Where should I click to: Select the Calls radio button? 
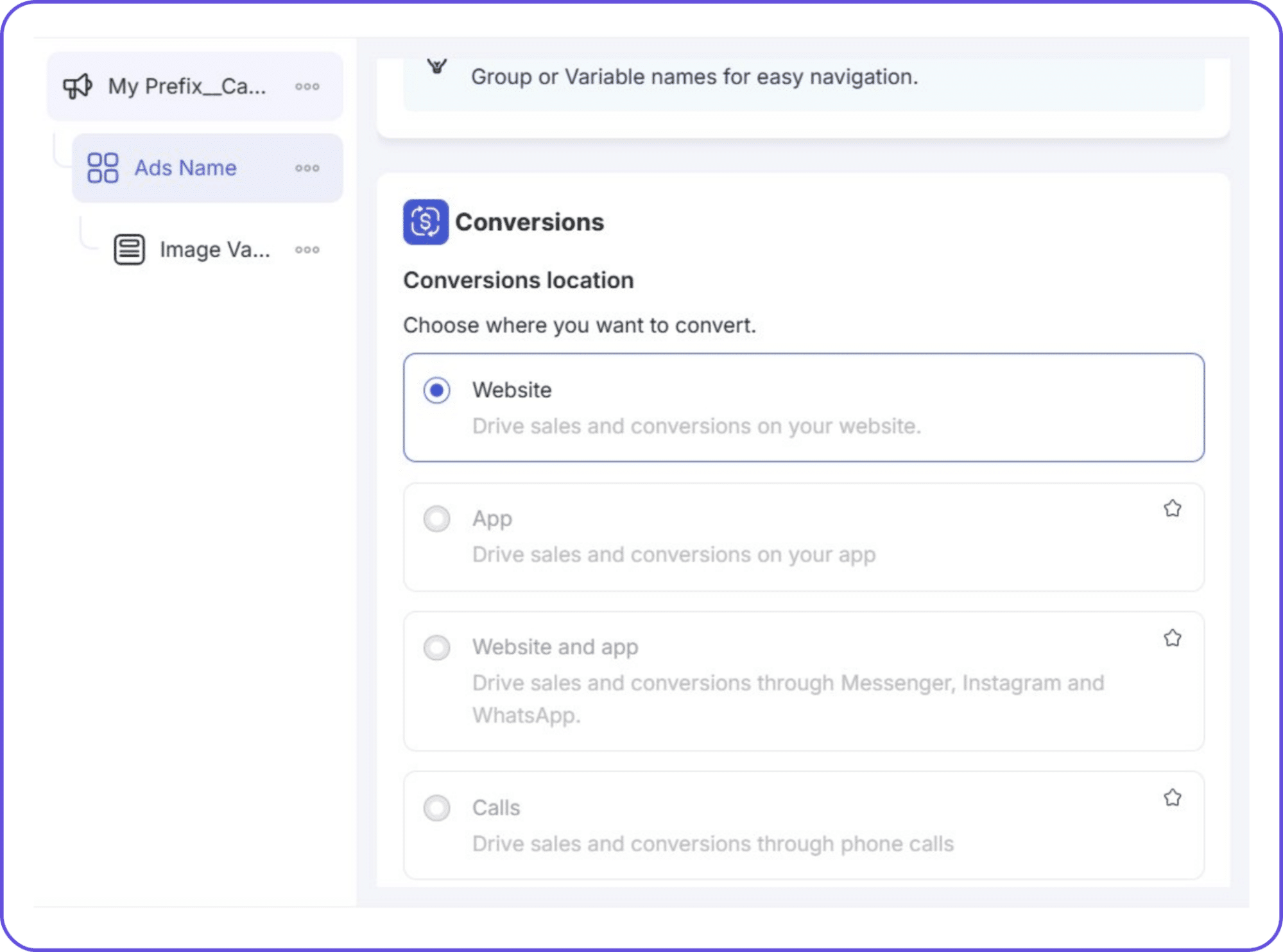click(x=436, y=808)
